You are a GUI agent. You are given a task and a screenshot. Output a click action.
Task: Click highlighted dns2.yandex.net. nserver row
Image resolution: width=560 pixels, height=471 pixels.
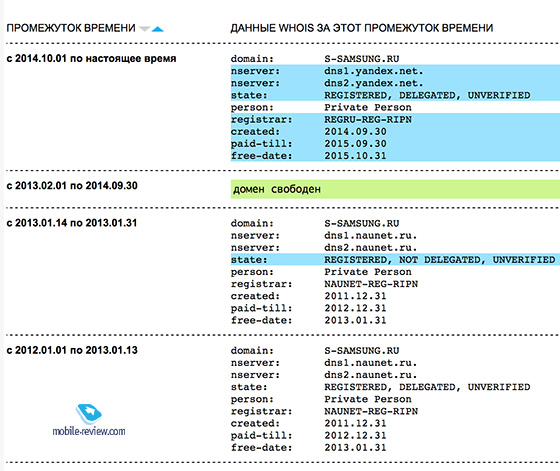click(x=395, y=83)
